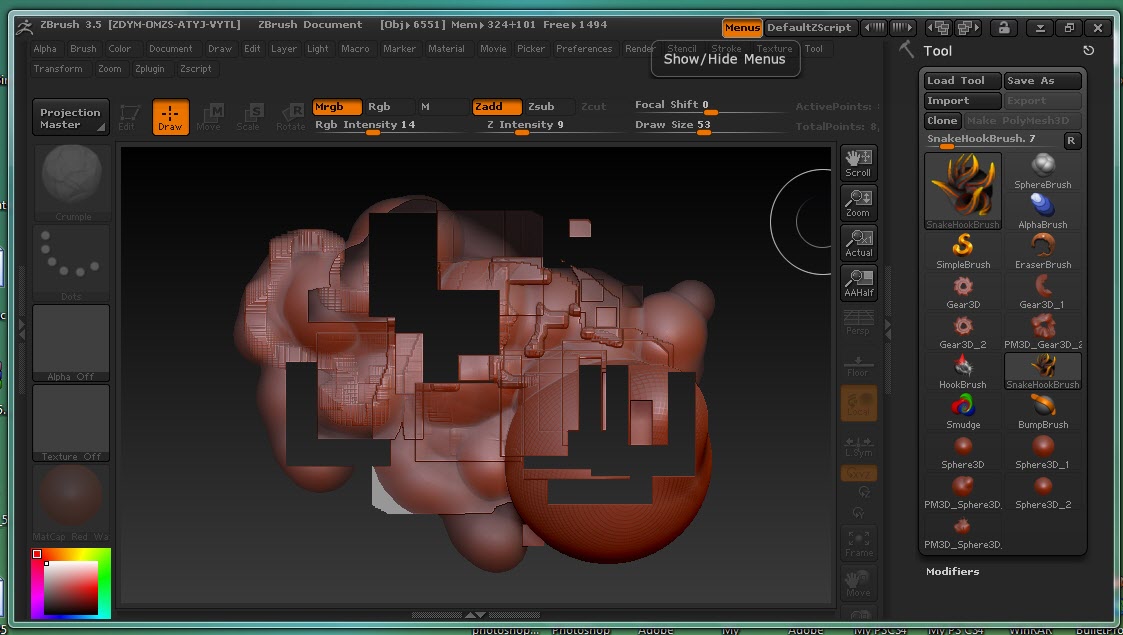Adjust the SnakeHookBrush tool selection slider
Viewport: 1123px width, 635px height.
click(991, 140)
